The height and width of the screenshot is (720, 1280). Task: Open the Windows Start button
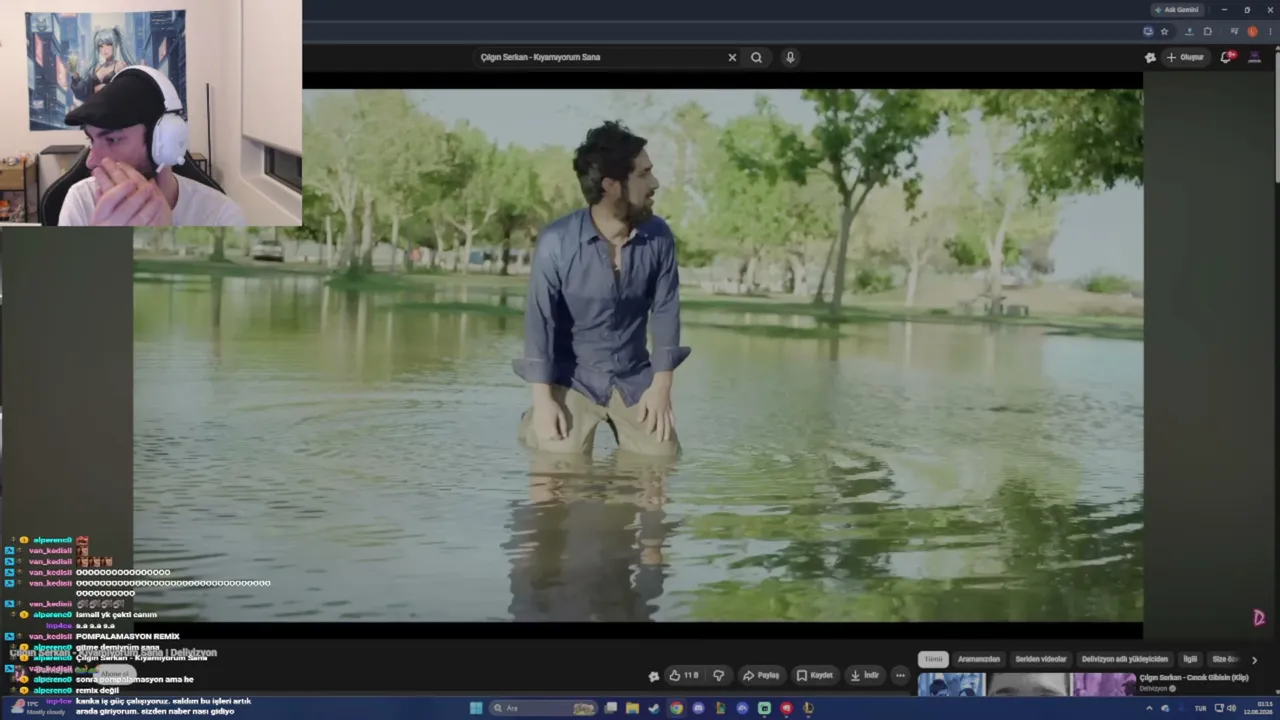pyautogui.click(x=476, y=708)
